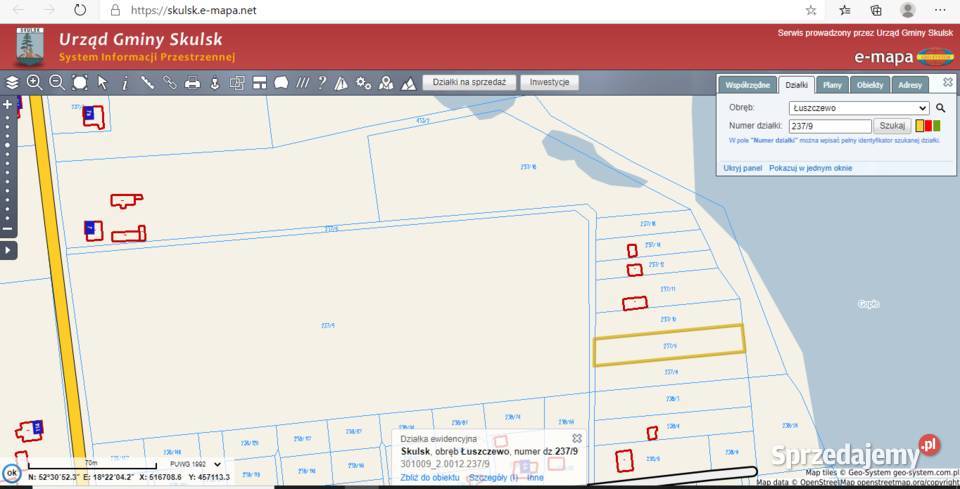
Task: Select the zoom out magnifier tool
Action: pyautogui.click(x=56, y=83)
